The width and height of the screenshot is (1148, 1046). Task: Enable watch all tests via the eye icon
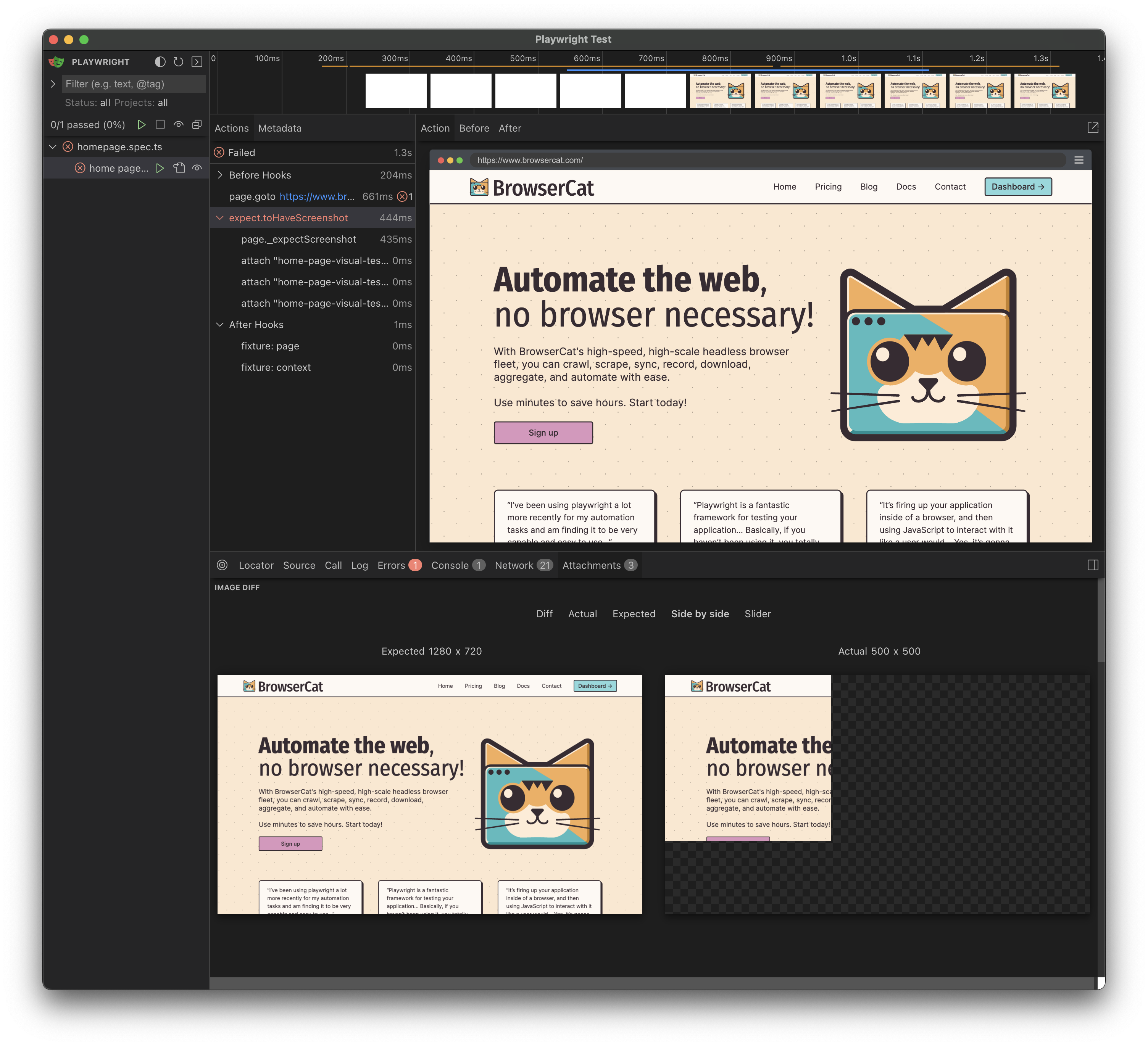click(x=179, y=125)
